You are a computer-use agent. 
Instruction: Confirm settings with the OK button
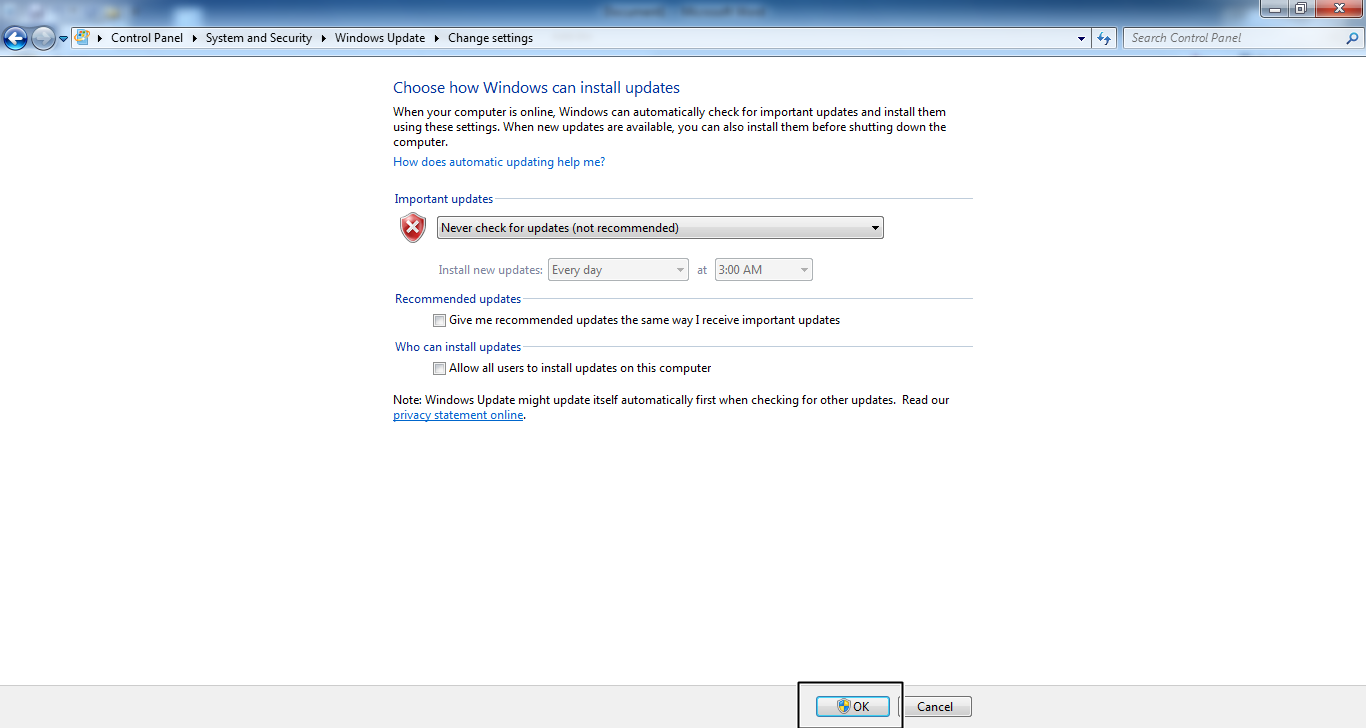click(x=853, y=706)
